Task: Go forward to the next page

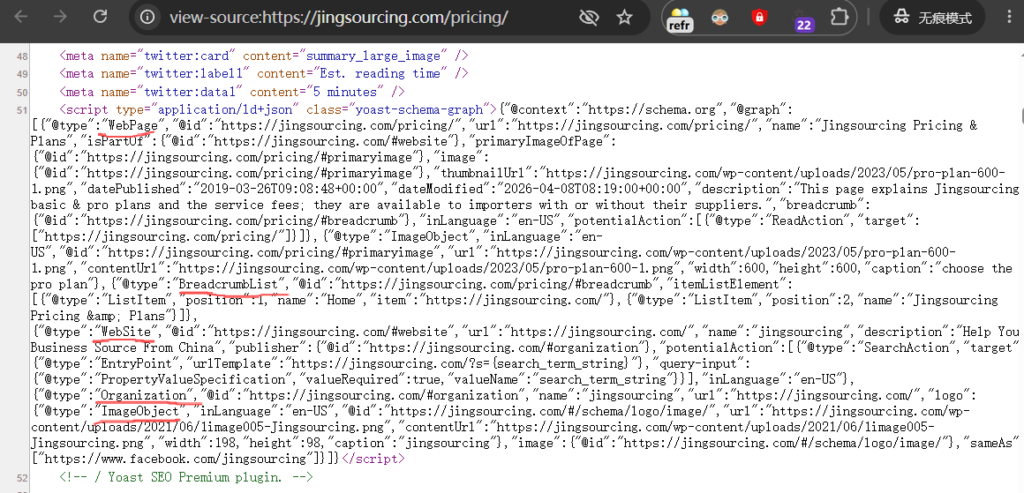Action: click(60, 17)
